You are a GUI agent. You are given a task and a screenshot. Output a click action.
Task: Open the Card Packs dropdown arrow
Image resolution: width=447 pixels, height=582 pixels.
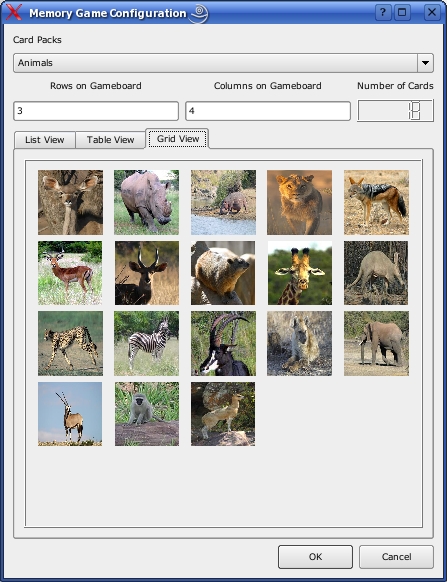click(425, 63)
